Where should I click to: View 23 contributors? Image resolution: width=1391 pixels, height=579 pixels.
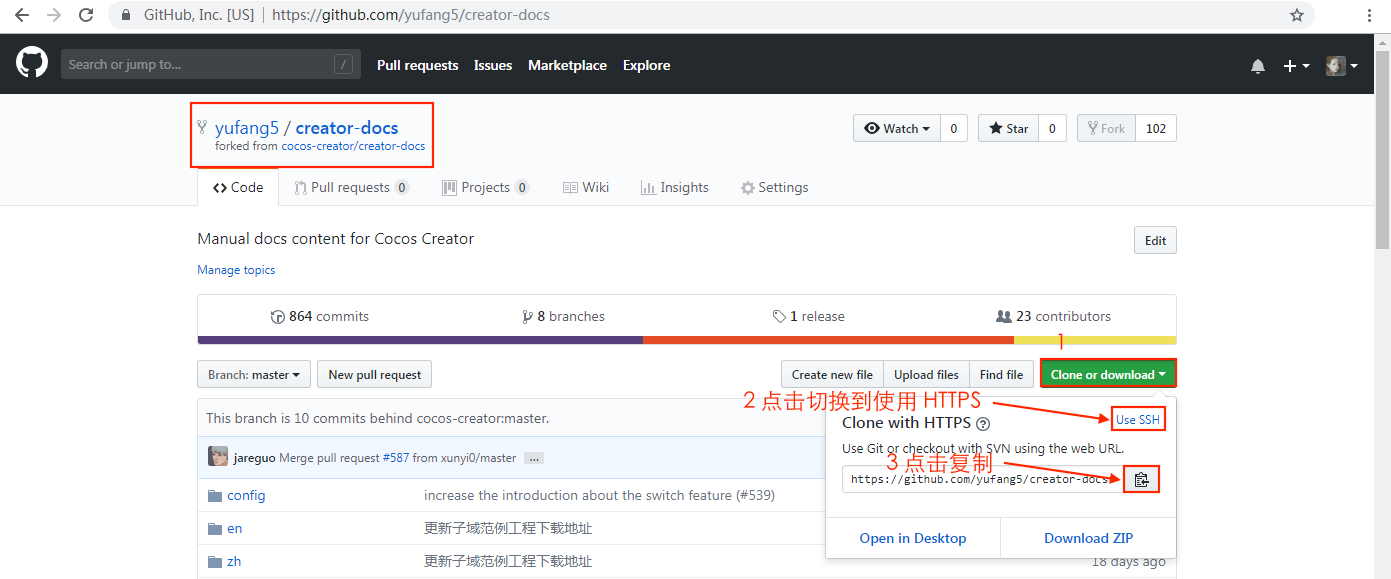click(x=1054, y=316)
